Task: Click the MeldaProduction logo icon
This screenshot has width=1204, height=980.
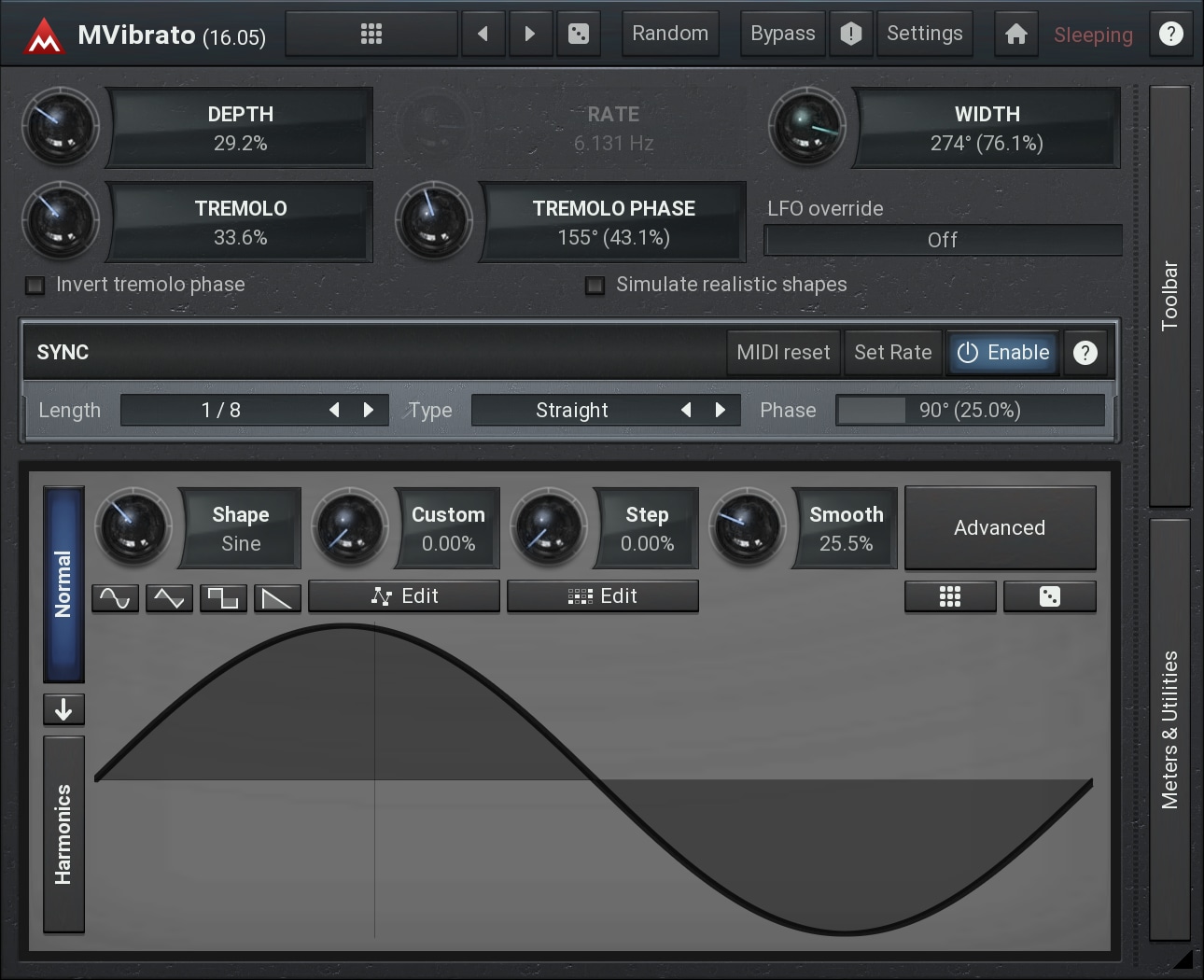Action: [43, 36]
